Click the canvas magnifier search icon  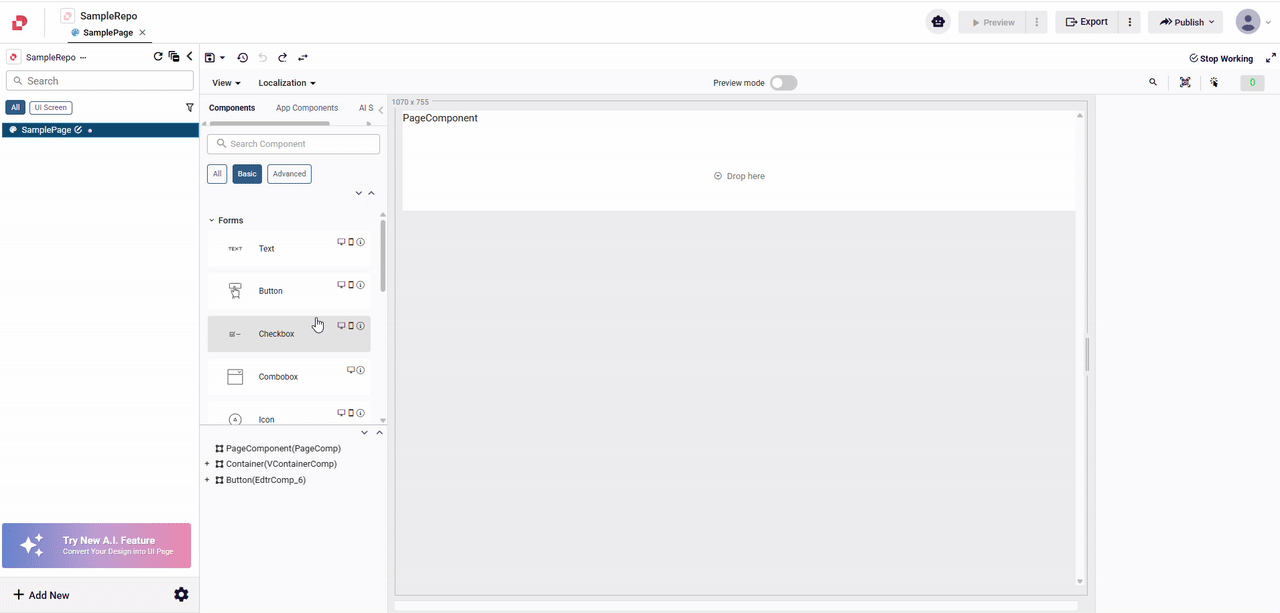1153,83
